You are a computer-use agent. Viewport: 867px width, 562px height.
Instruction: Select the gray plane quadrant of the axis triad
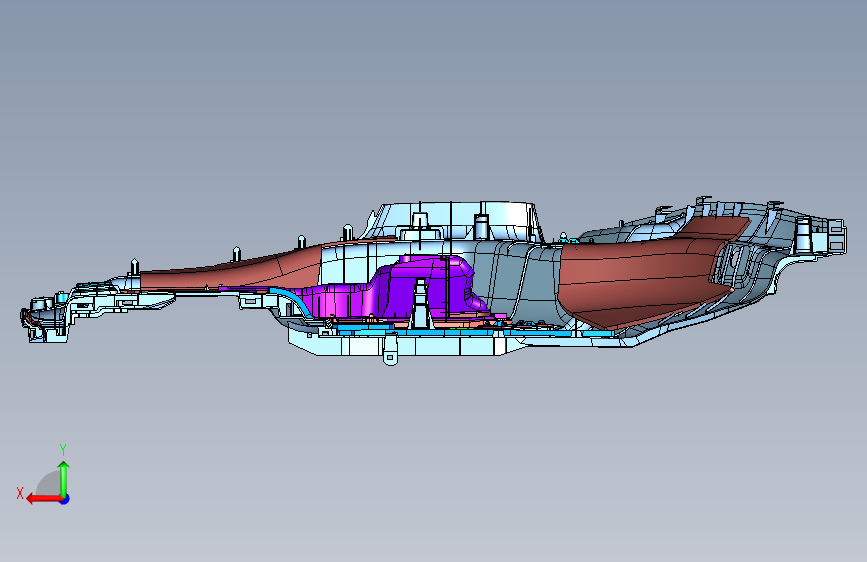(49, 483)
